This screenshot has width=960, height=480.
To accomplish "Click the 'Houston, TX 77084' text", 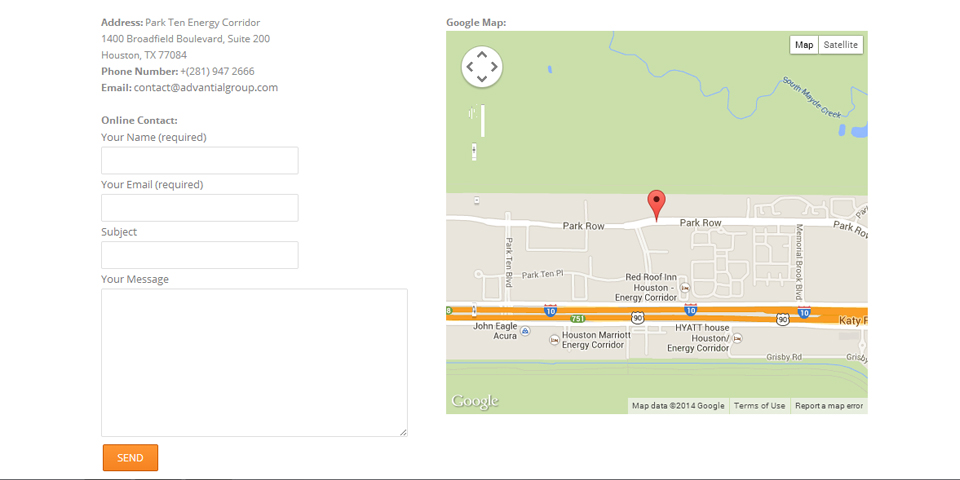I will click(144, 55).
